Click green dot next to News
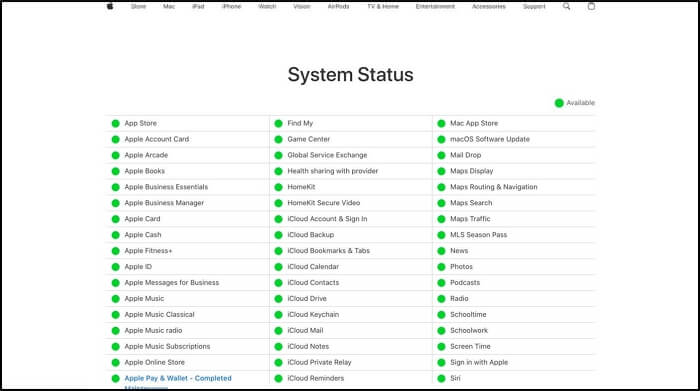 pos(442,251)
